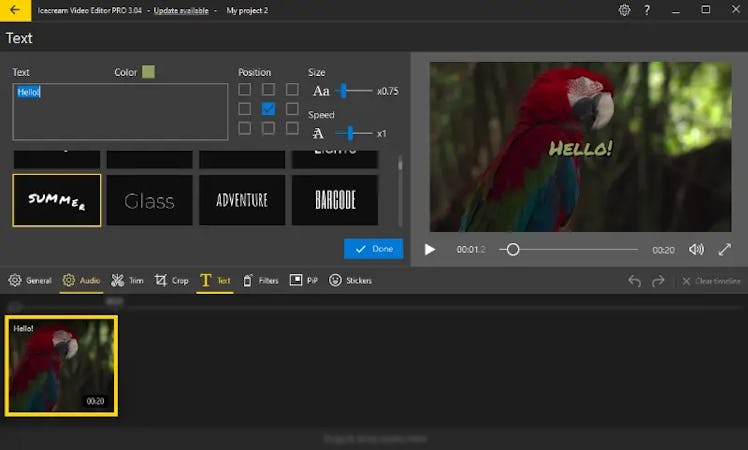Adjust the text Speed slider

(353, 133)
